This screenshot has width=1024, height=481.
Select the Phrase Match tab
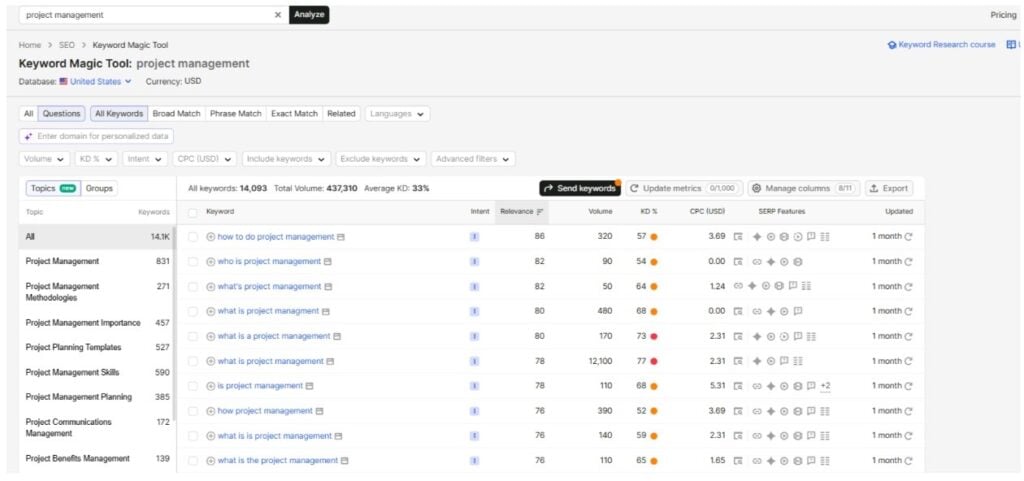point(236,114)
